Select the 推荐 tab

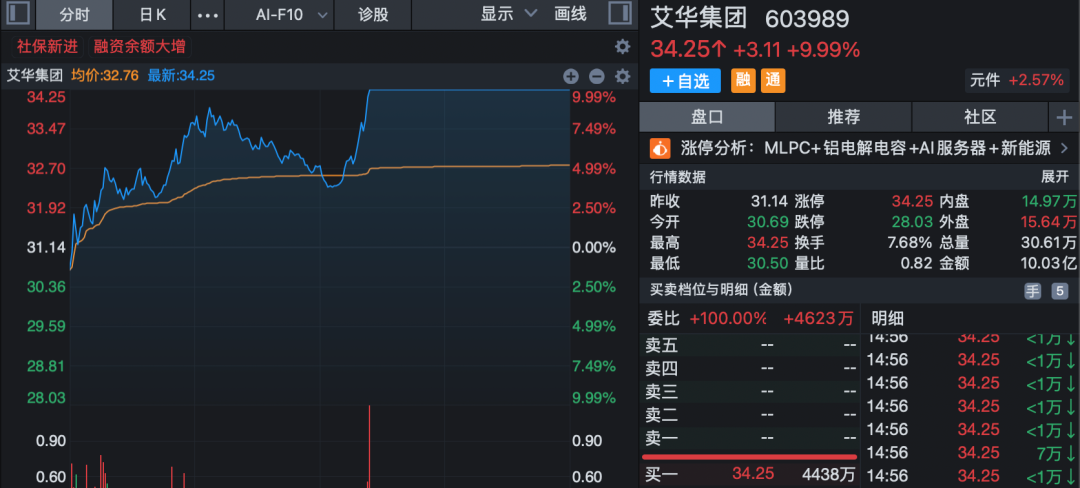pos(843,117)
